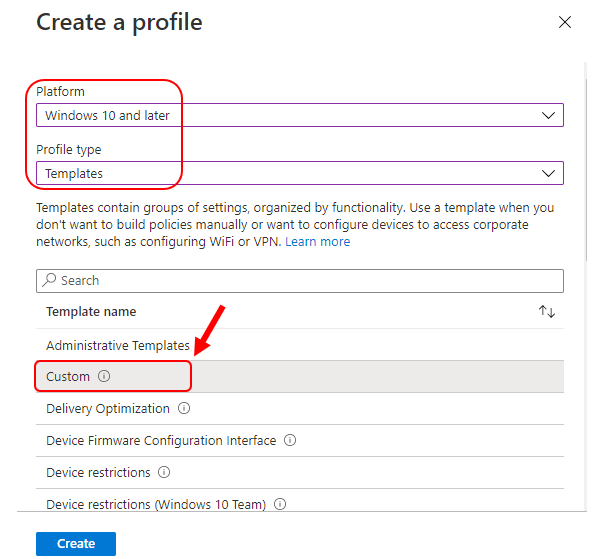The image size is (609, 559).
Task: Select Device restrictions (Windows 10 Team) template
Action: pyautogui.click(x=299, y=500)
